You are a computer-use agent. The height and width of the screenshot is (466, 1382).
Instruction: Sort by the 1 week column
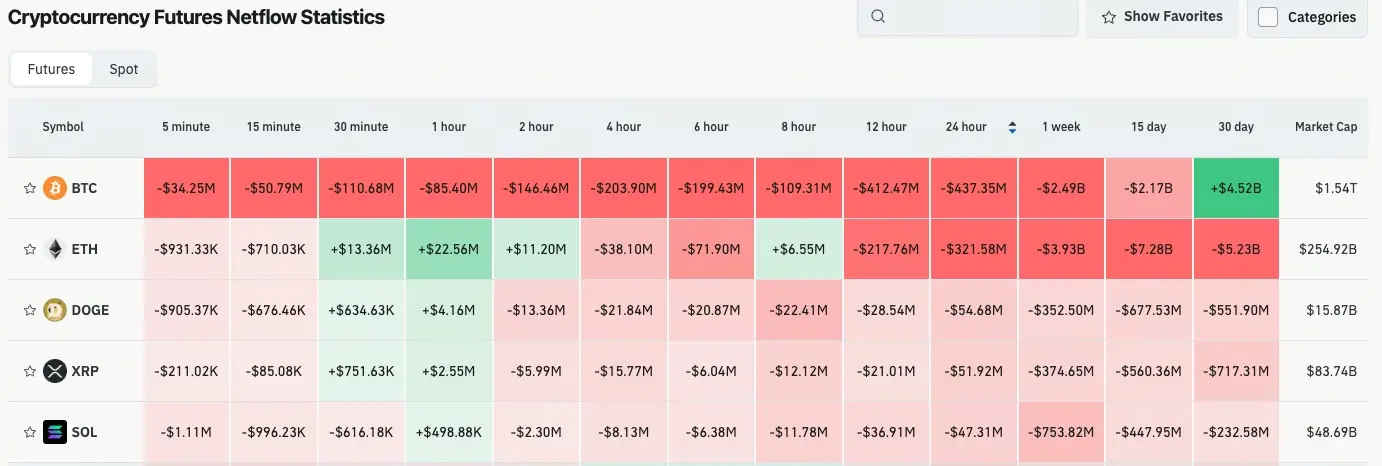pos(1061,127)
